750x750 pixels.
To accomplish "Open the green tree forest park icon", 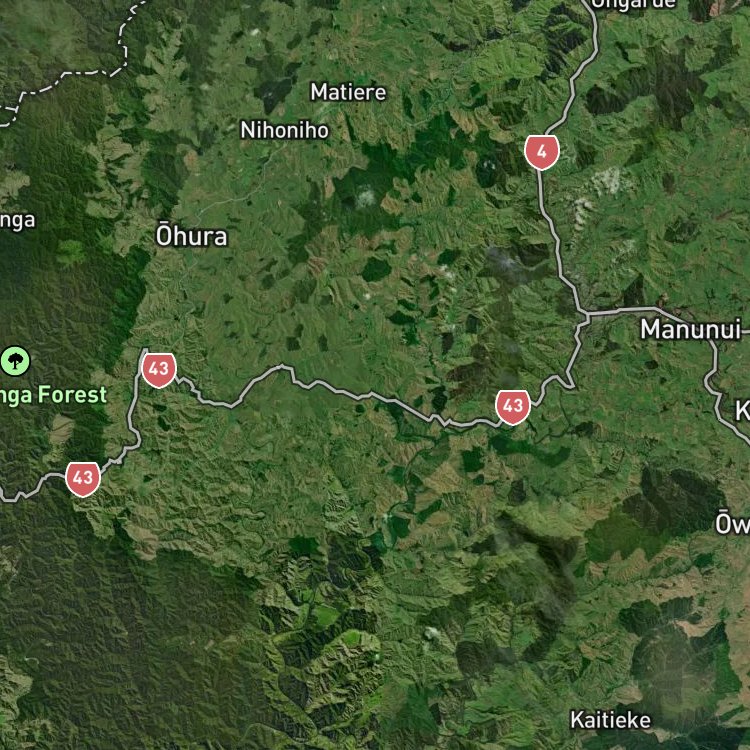I will point(15,361).
